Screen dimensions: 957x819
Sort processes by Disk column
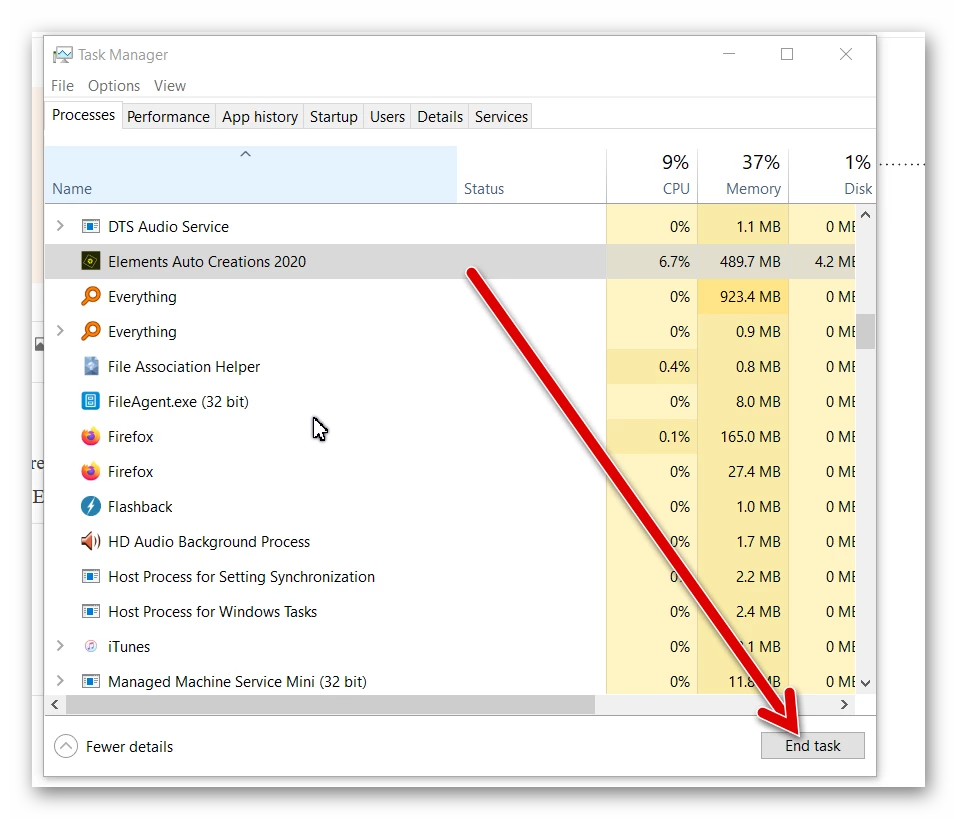click(x=832, y=175)
